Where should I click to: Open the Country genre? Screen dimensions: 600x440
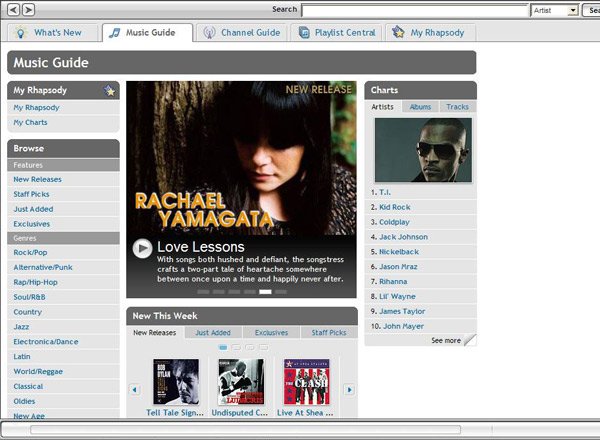pyautogui.click(x=28, y=312)
